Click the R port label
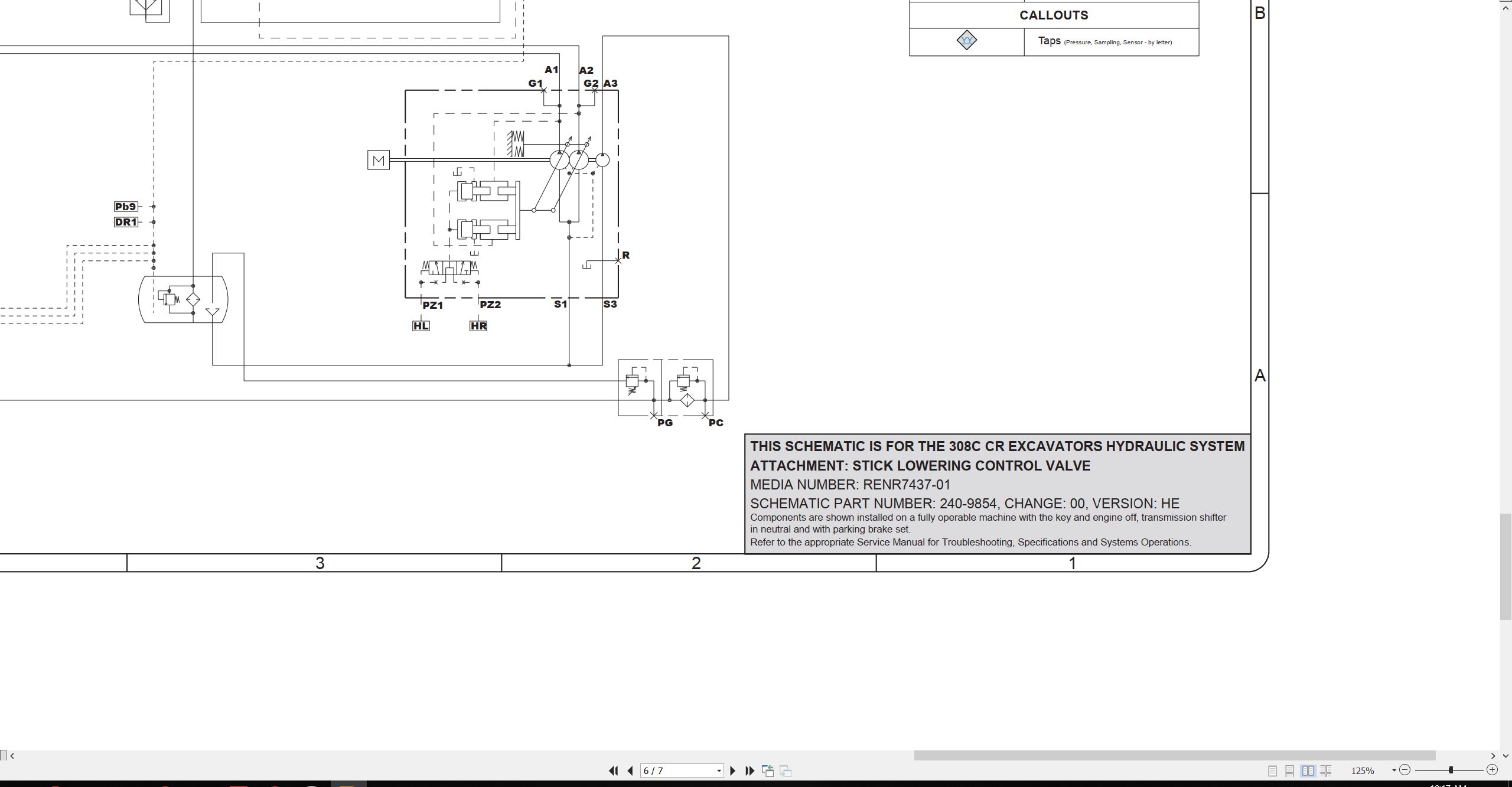Screen dimensions: 1512x787 pos(626,255)
